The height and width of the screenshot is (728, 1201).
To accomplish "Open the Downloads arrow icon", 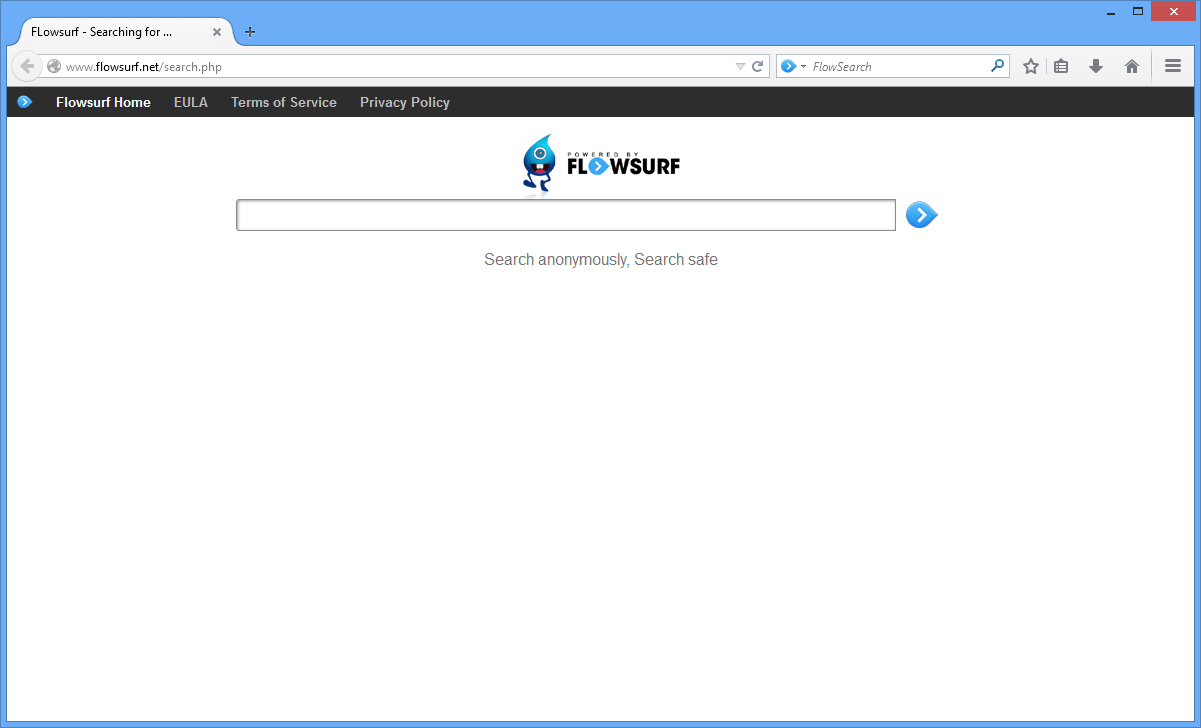I will pos(1096,66).
